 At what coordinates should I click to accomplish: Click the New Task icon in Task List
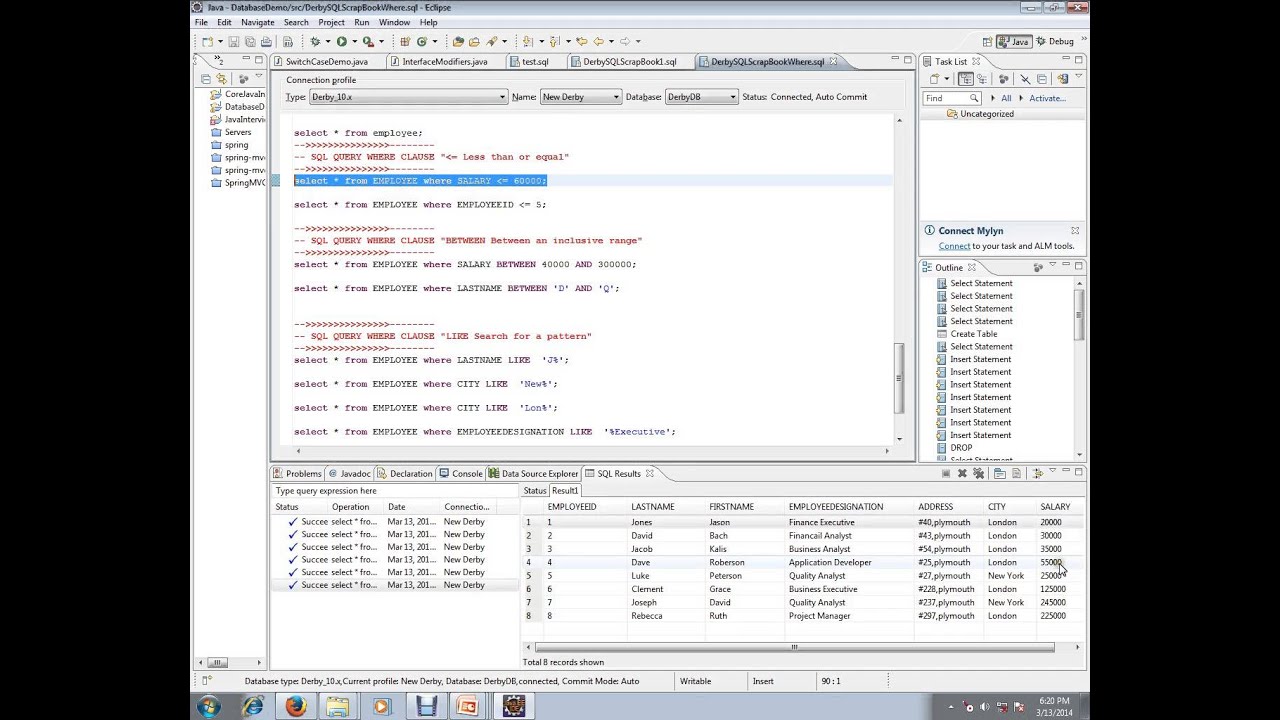click(933, 78)
